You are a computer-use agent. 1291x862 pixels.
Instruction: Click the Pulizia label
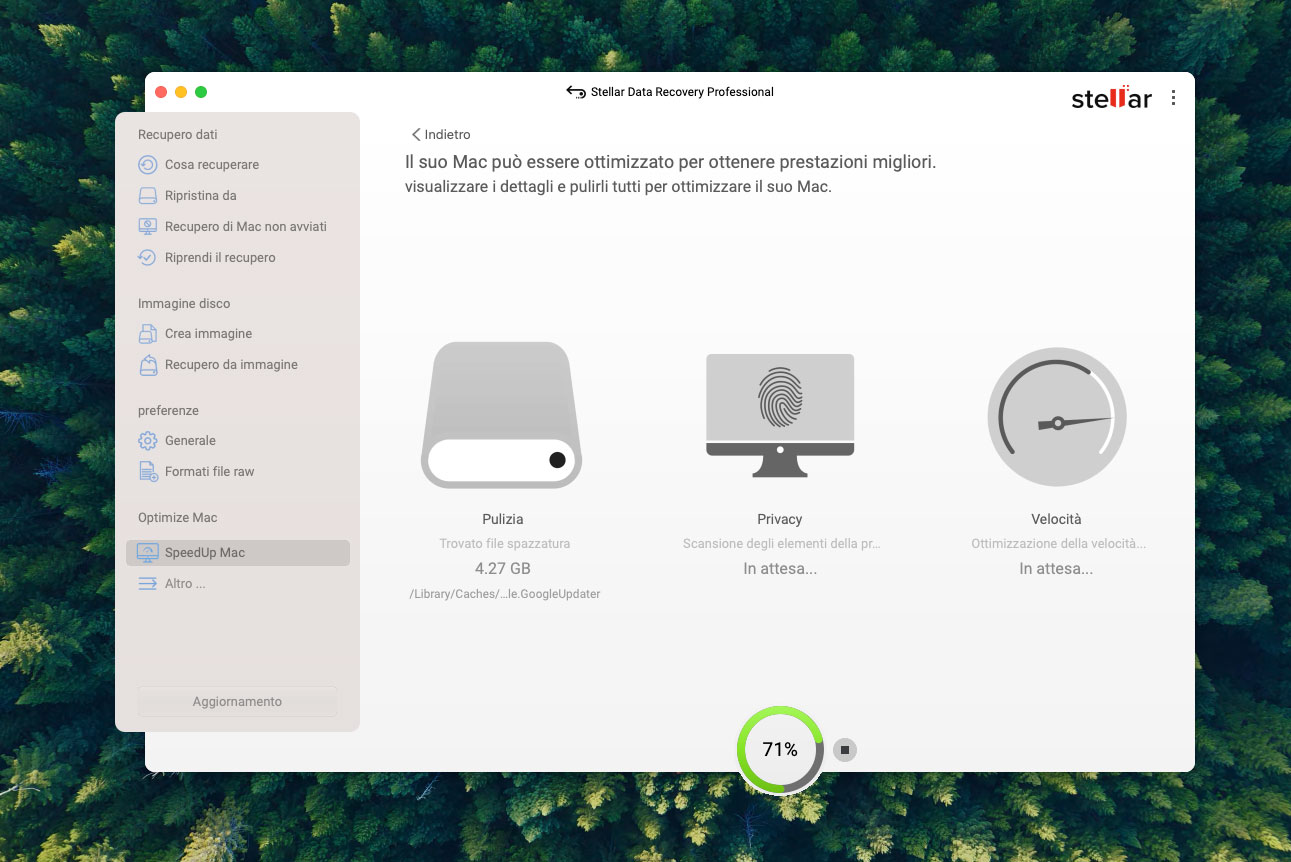pos(502,520)
